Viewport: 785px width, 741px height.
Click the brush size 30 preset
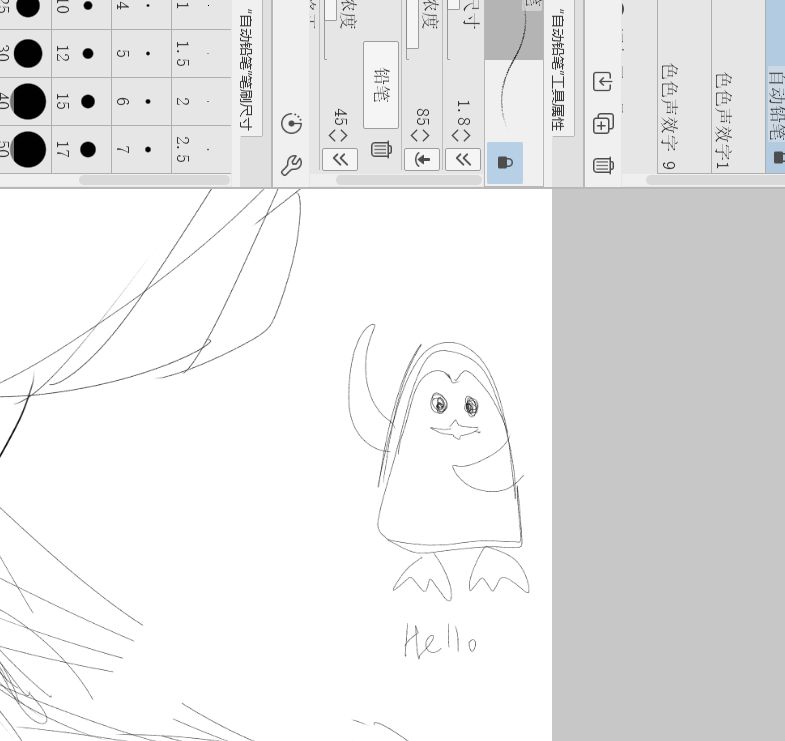click(25, 53)
